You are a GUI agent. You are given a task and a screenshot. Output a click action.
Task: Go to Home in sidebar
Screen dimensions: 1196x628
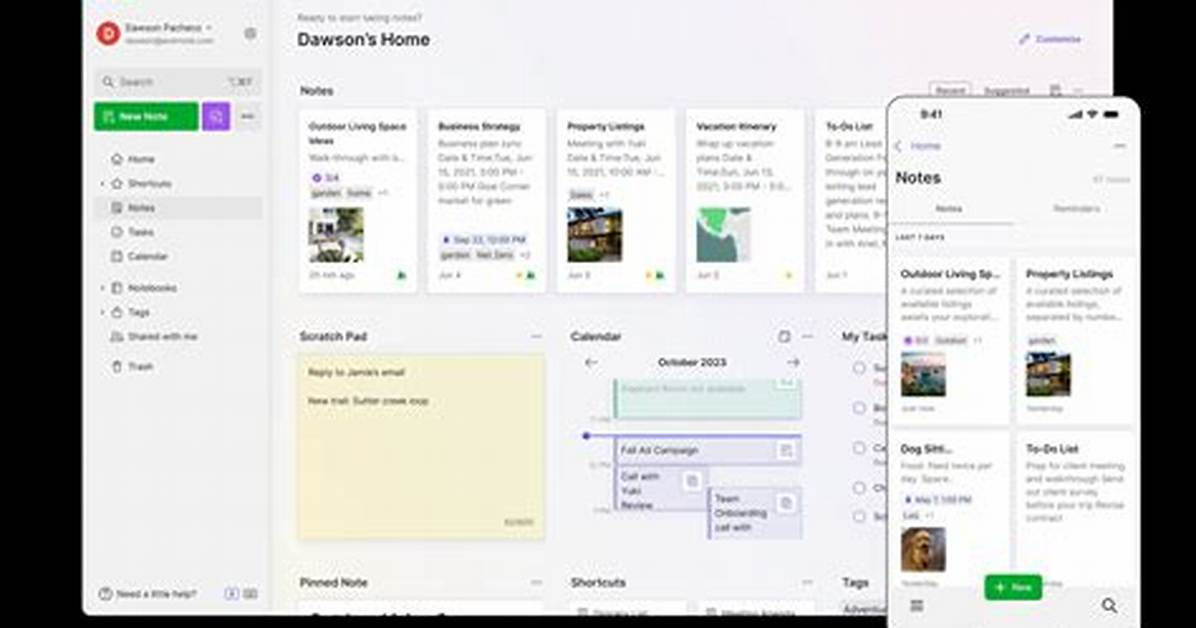click(x=140, y=159)
